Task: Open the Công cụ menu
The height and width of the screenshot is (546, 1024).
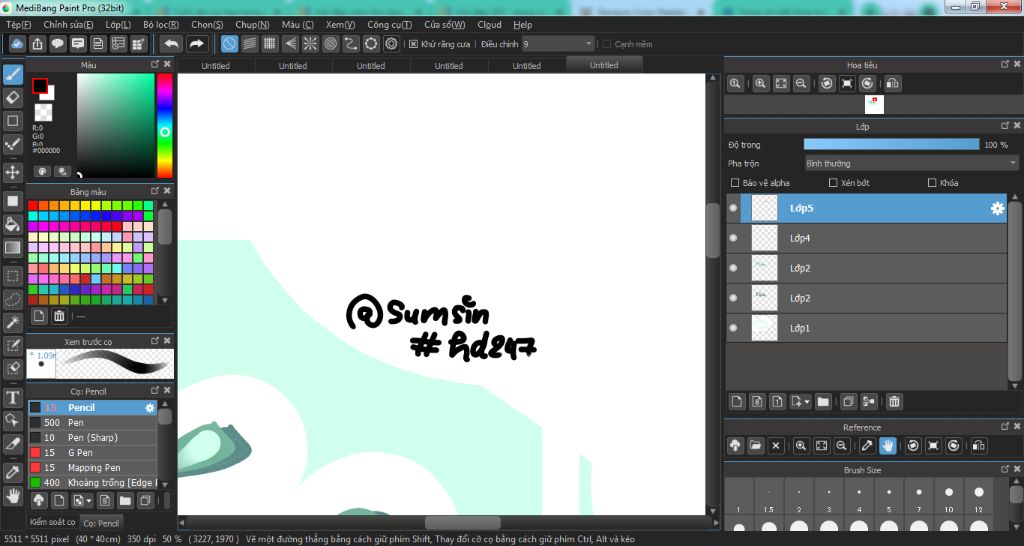Action: tap(389, 25)
